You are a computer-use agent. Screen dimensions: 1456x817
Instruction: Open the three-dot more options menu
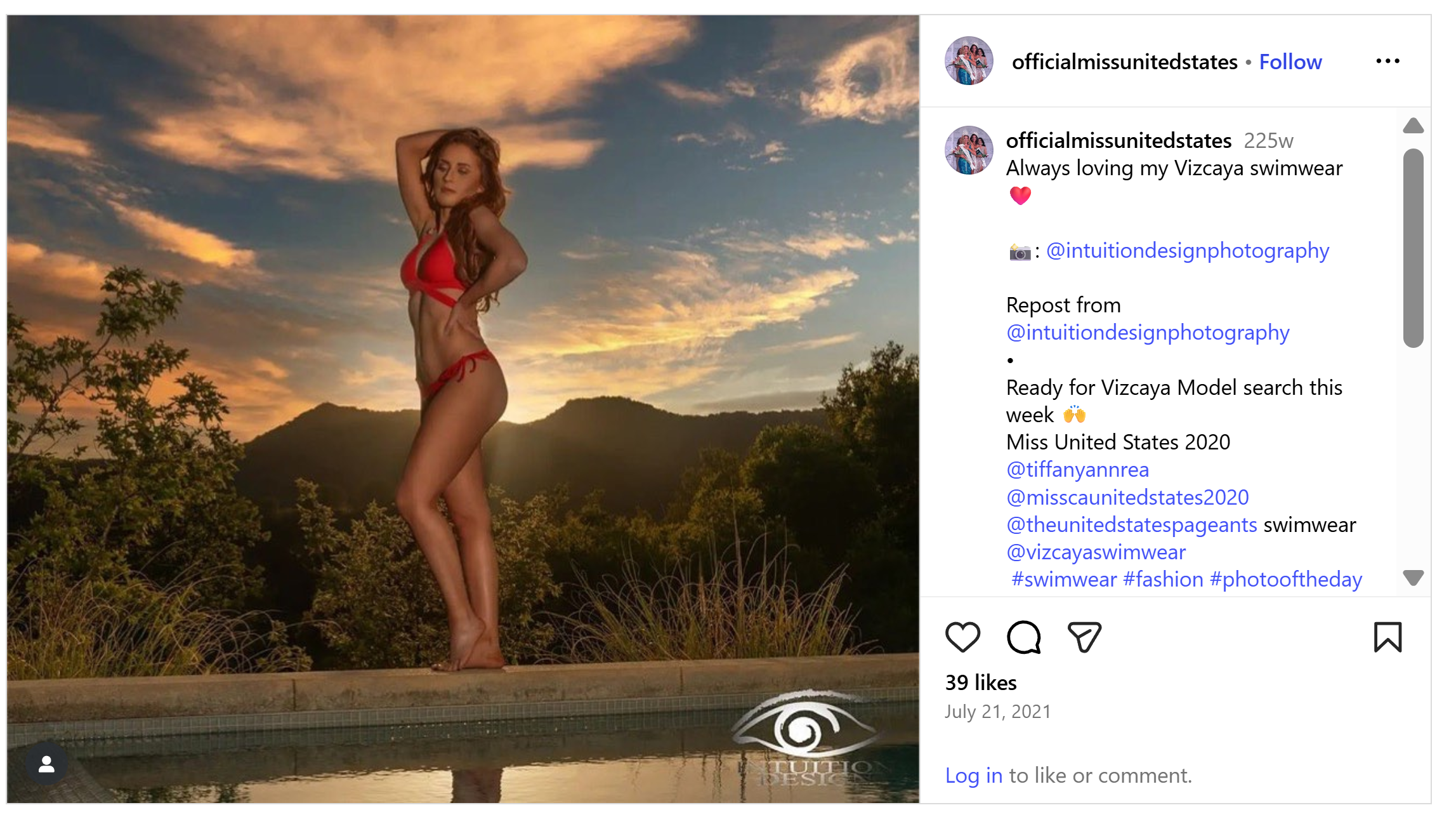1387,62
